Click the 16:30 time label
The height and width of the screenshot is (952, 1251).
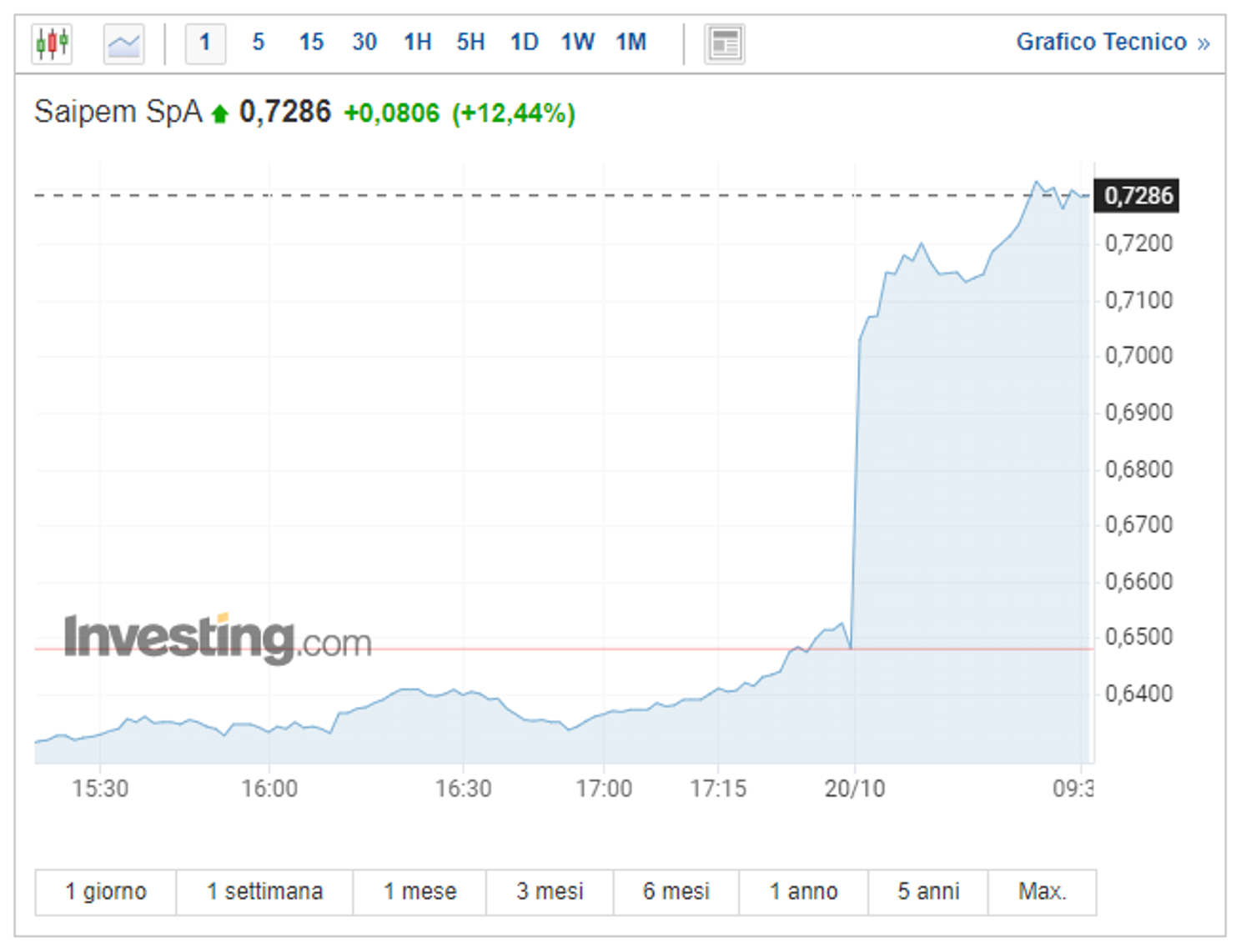click(x=464, y=789)
